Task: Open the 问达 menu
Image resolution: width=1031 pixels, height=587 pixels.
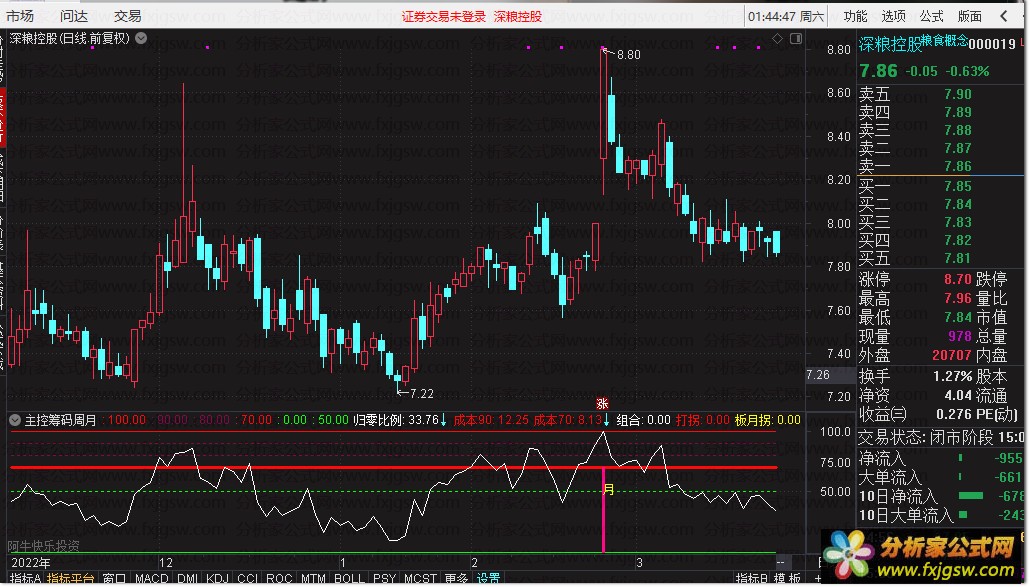Action: [74, 16]
